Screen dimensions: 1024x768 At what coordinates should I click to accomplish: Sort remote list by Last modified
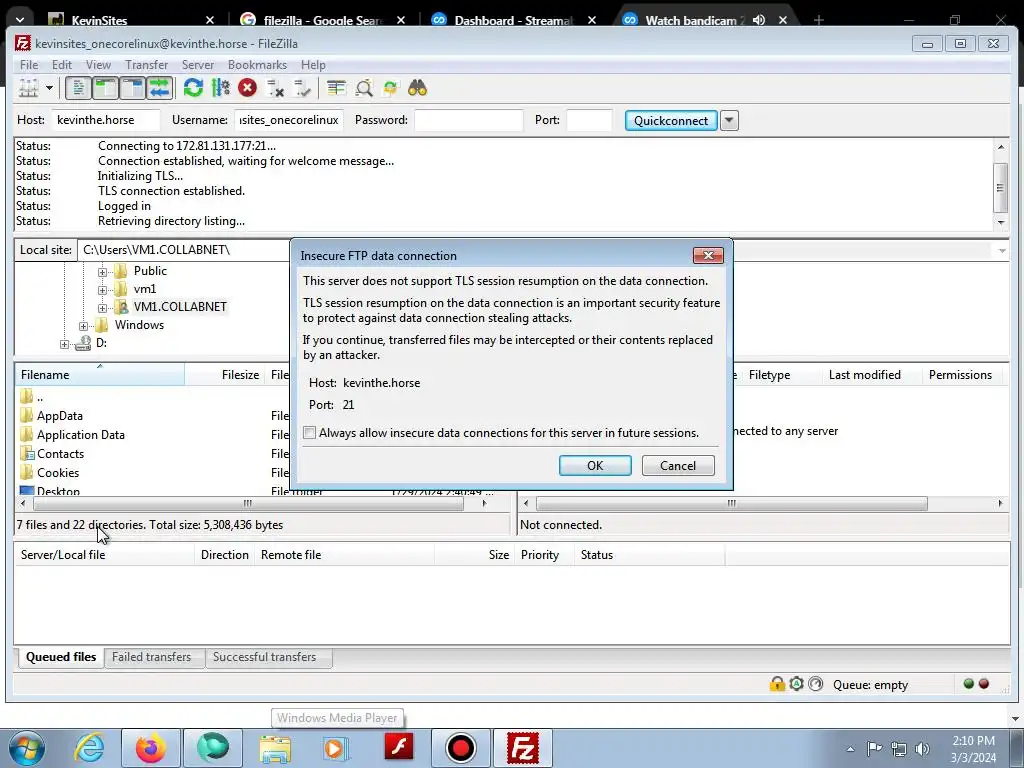(x=872, y=375)
